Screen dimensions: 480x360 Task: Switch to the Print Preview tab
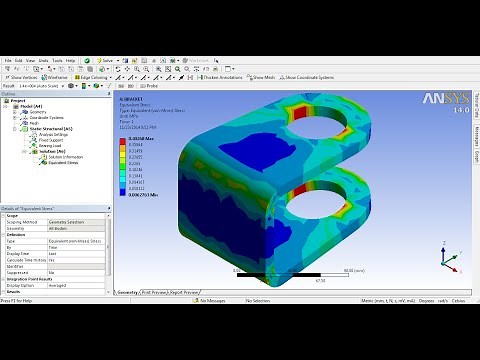click(x=154, y=292)
